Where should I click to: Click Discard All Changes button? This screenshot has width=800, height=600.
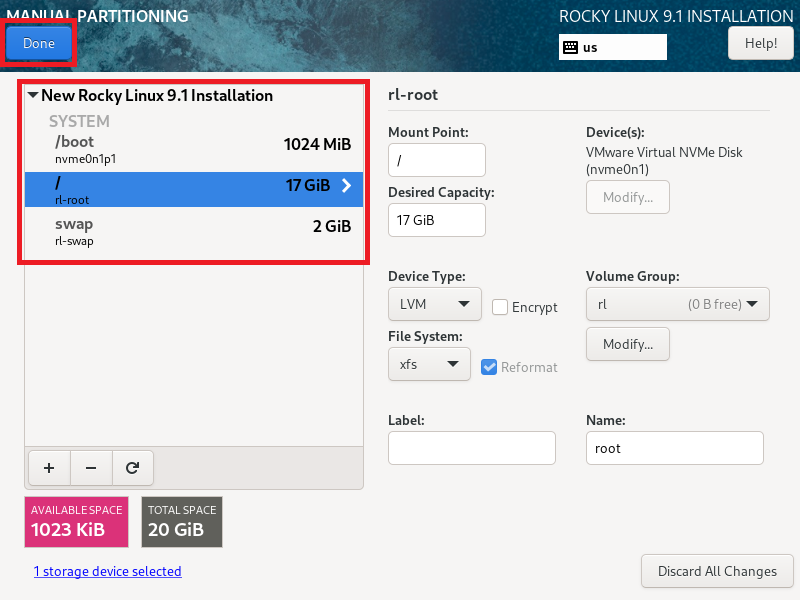coord(717,571)
